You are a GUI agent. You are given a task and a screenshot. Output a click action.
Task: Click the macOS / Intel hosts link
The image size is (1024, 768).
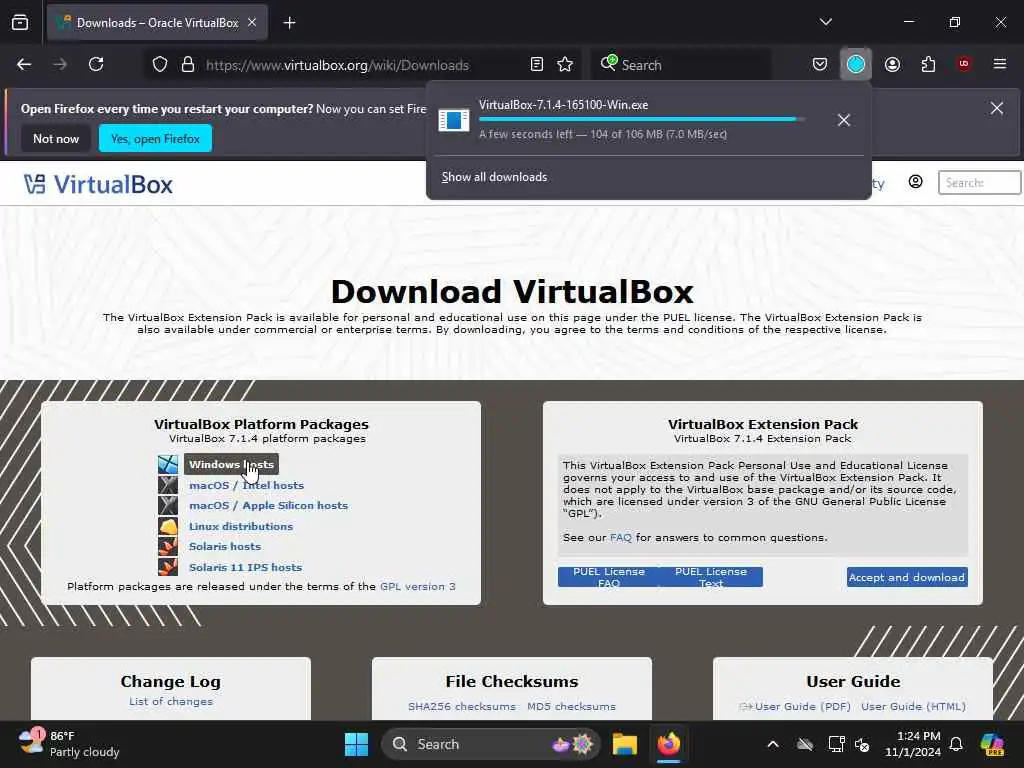click(246, 485)
